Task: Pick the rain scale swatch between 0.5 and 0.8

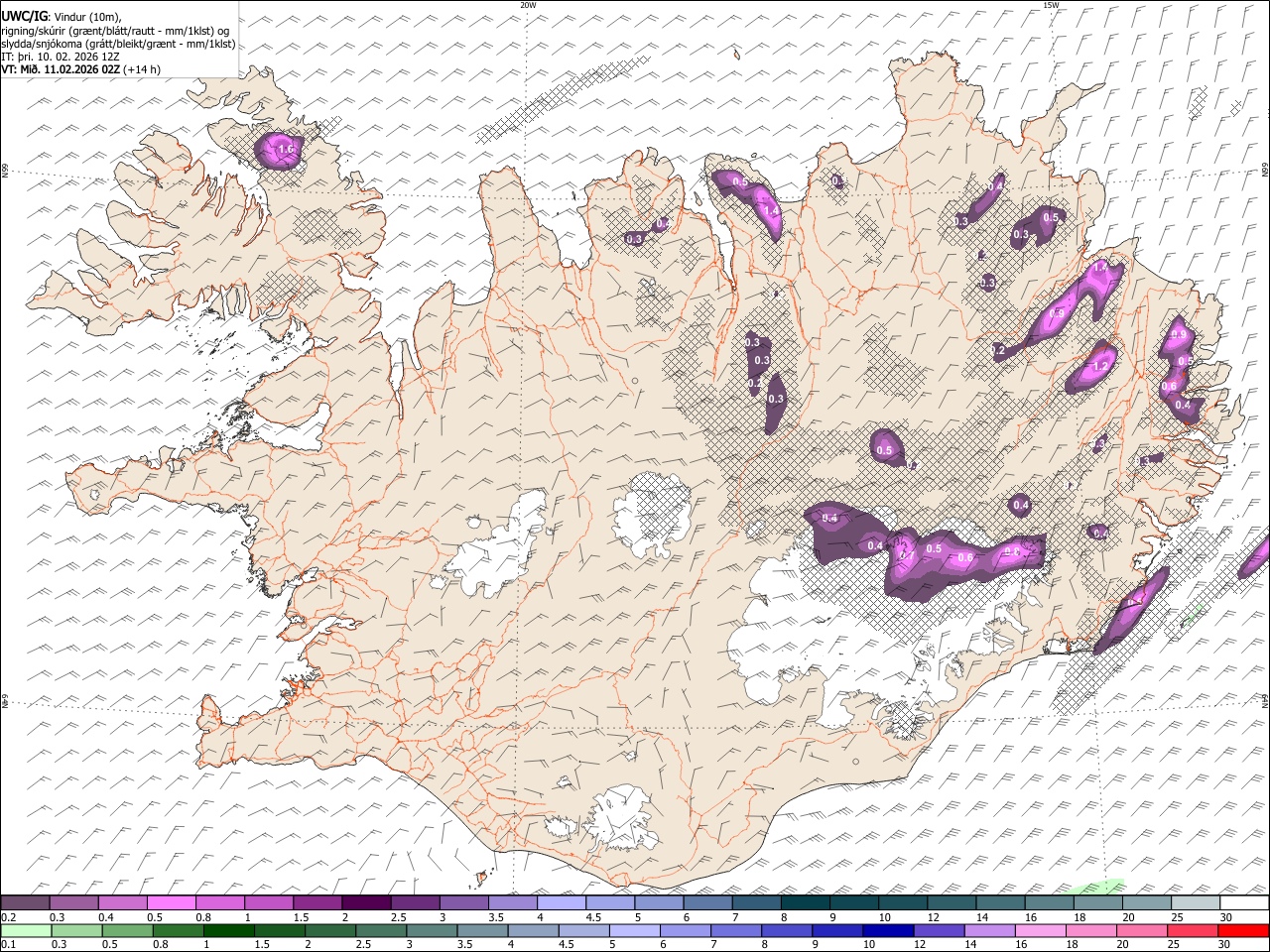Action: click(127, 930)
